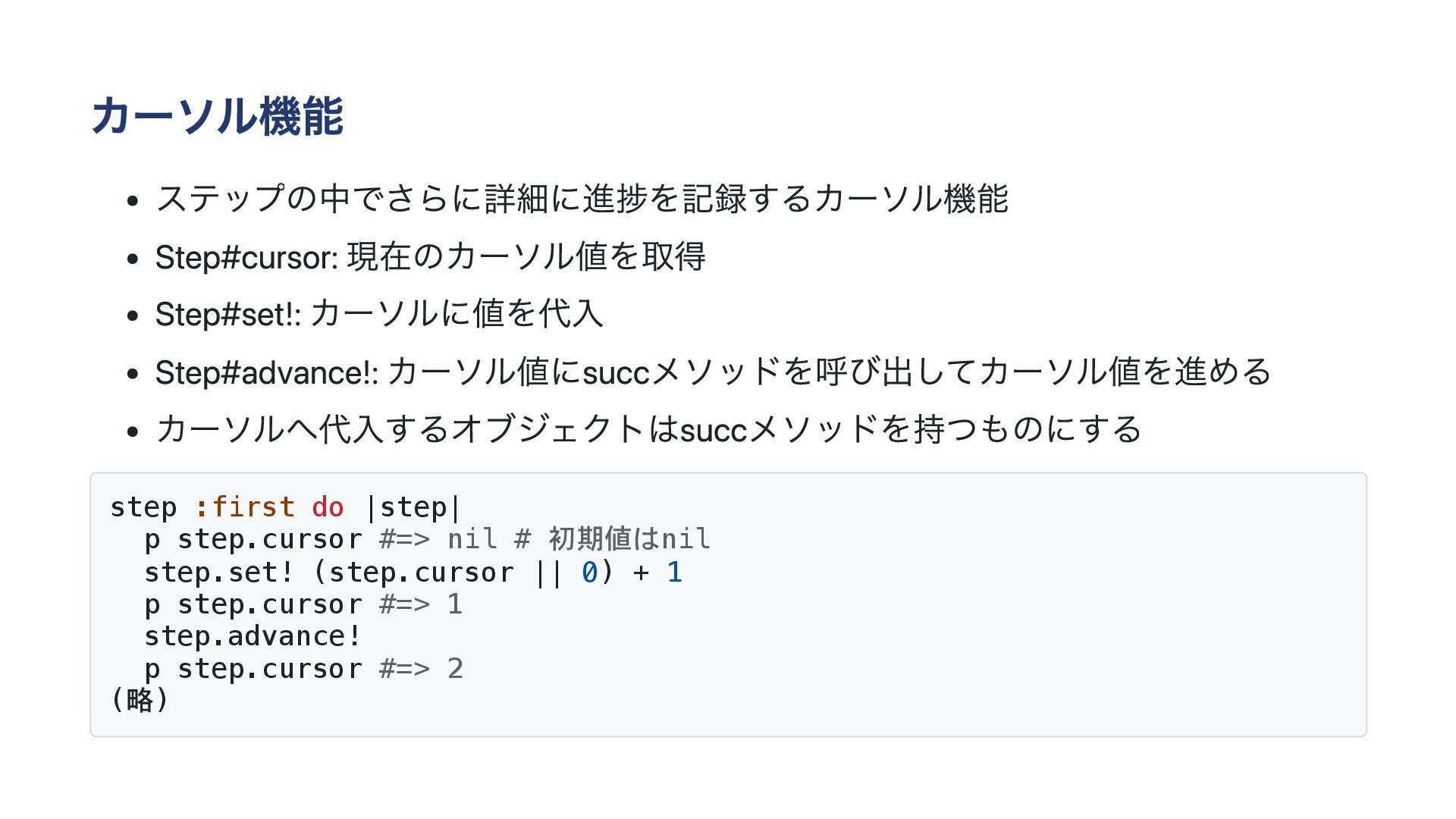The height and width of the screenshot is (819, 1456).
Task: Click the :first symbol in code
Action: click(x=244, y=507)
